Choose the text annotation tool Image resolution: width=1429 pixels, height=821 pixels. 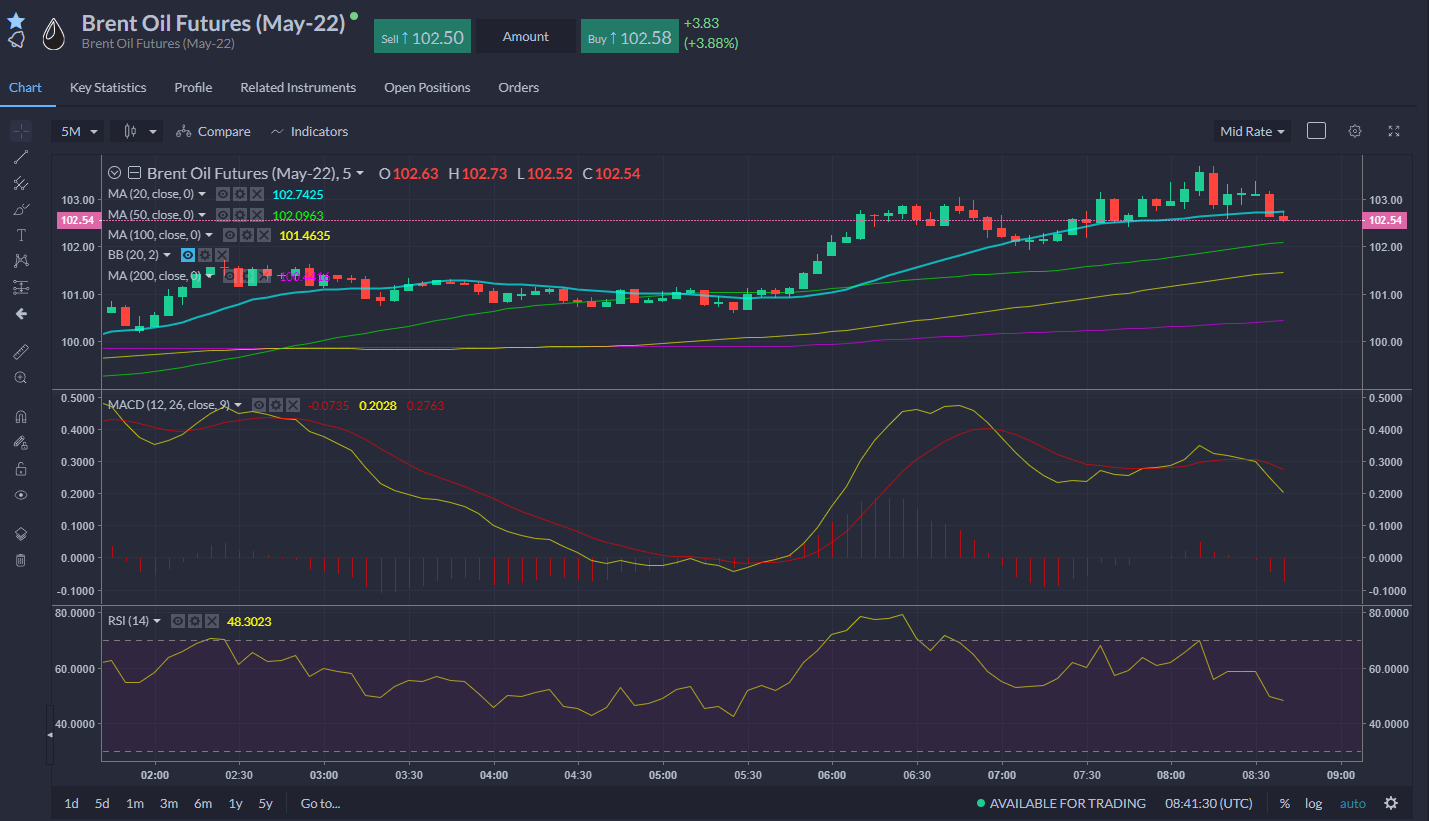point(20,235)
